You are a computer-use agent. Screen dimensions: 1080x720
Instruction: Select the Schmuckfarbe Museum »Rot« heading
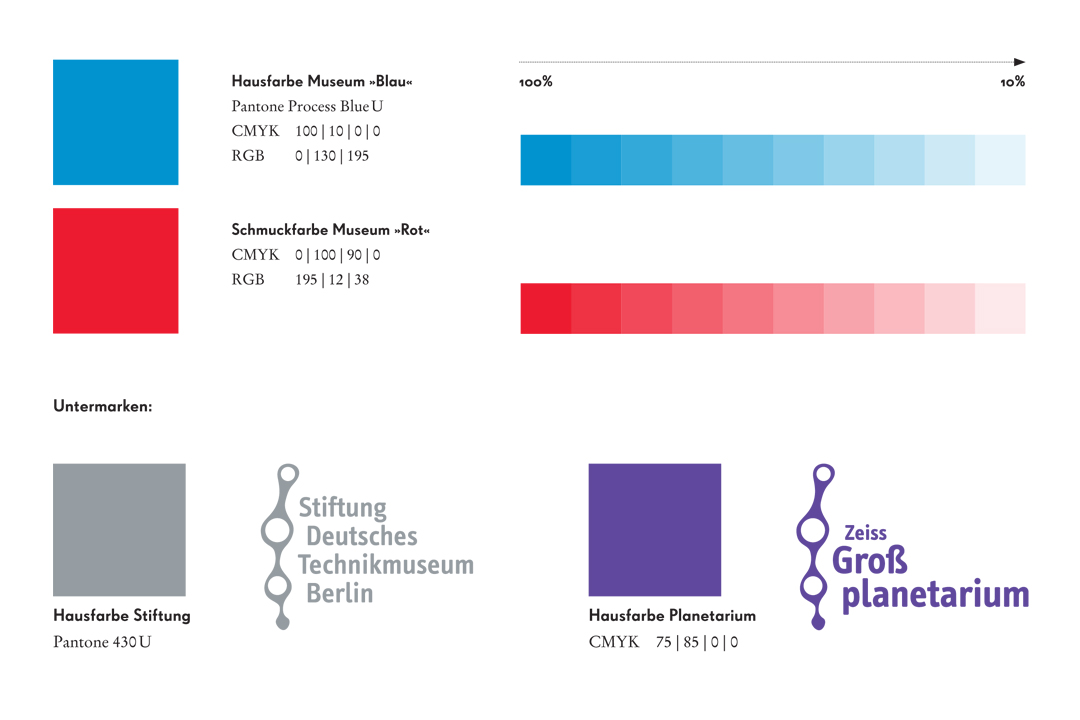(x=331, y=230)
